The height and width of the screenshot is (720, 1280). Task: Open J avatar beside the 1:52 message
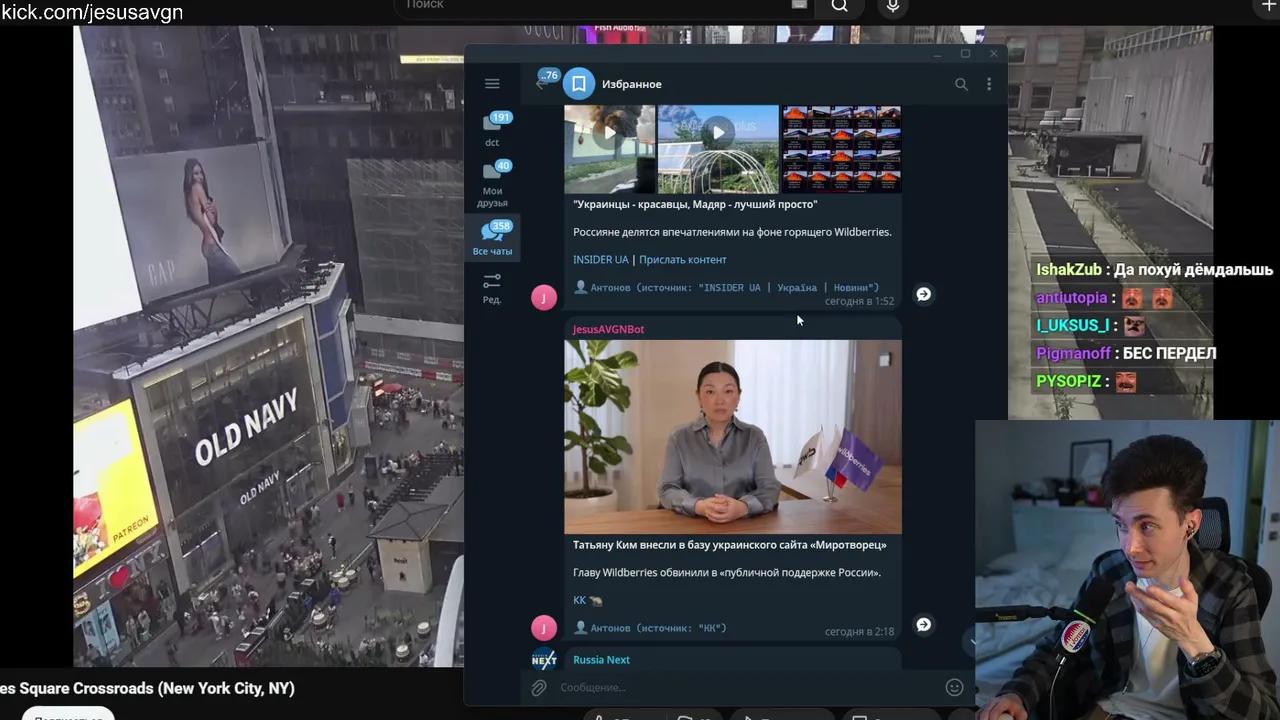544,297
